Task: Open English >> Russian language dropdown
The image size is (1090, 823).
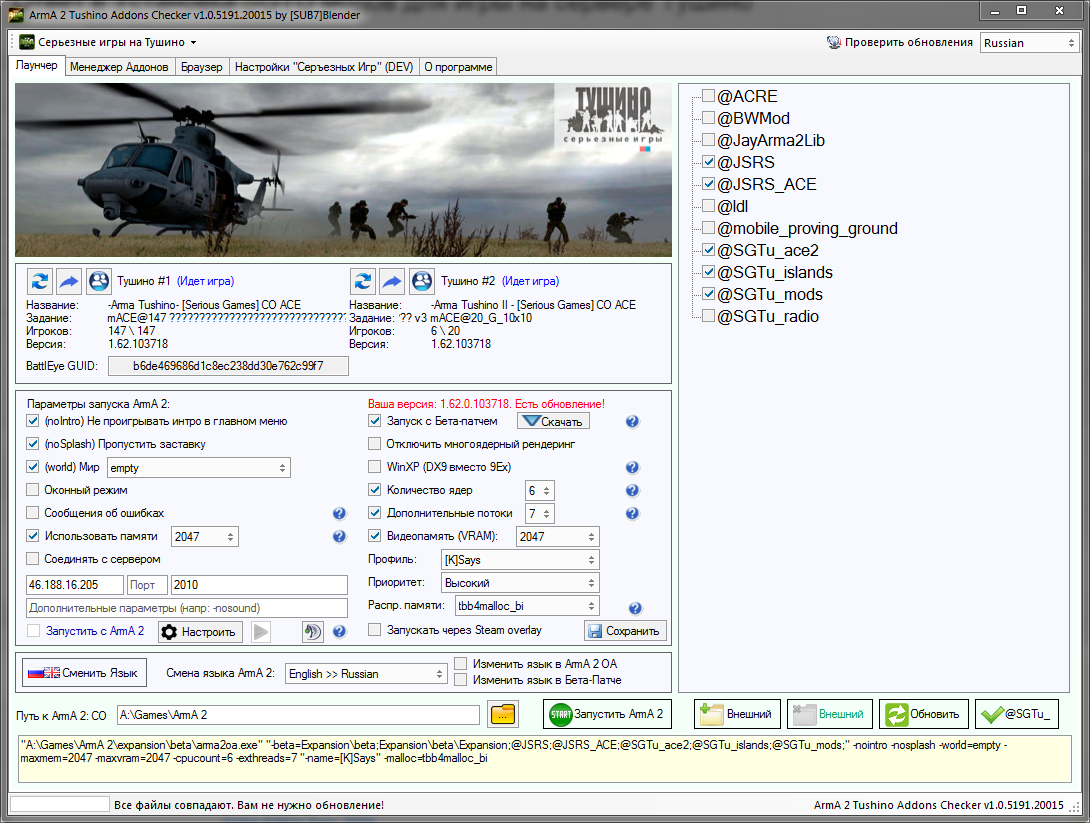Action: (366, 674)
